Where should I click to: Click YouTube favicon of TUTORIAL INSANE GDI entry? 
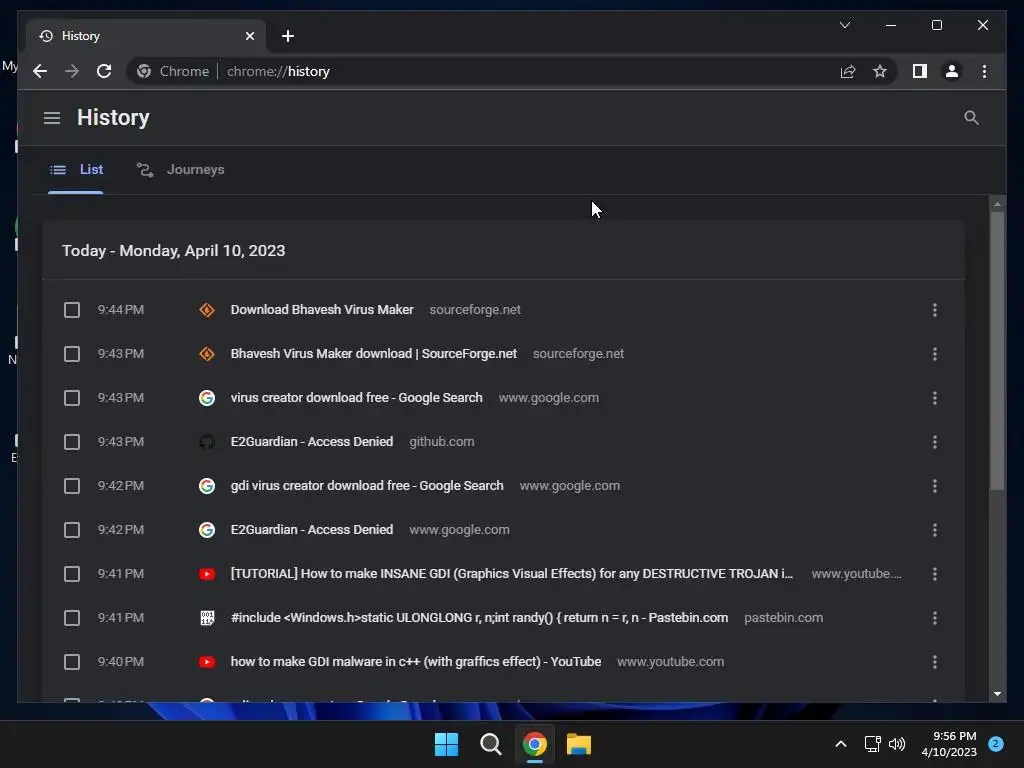click(207, 574)
